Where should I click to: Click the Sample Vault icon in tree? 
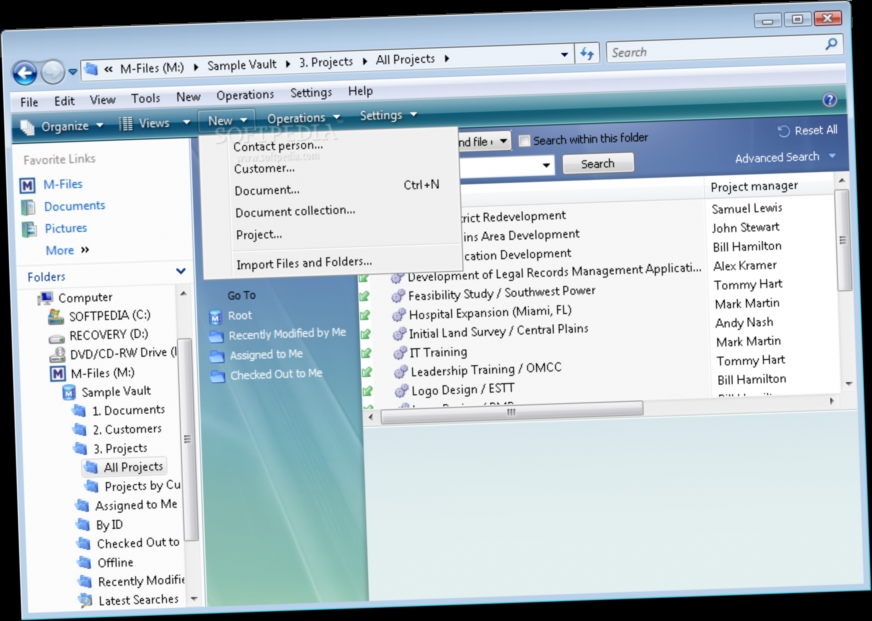click(69, 393)
